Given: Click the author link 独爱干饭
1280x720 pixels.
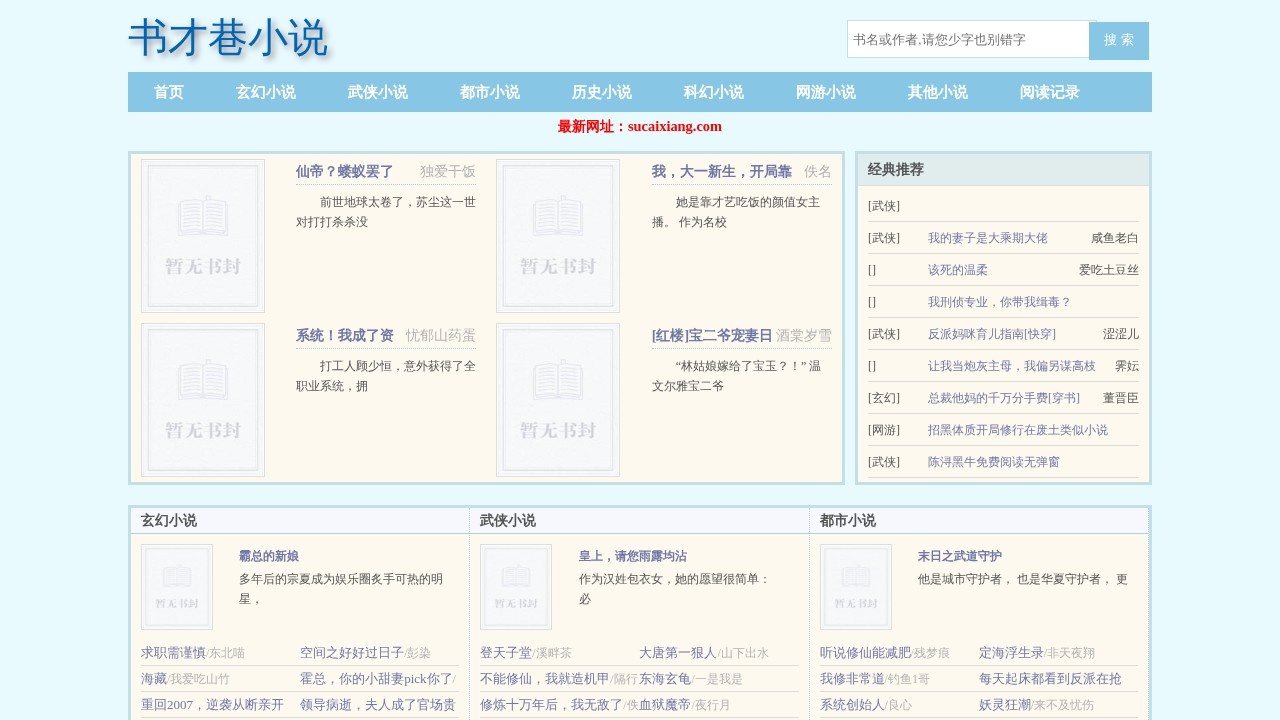Looking at the screenshot, I should click(x=443, y=172).
